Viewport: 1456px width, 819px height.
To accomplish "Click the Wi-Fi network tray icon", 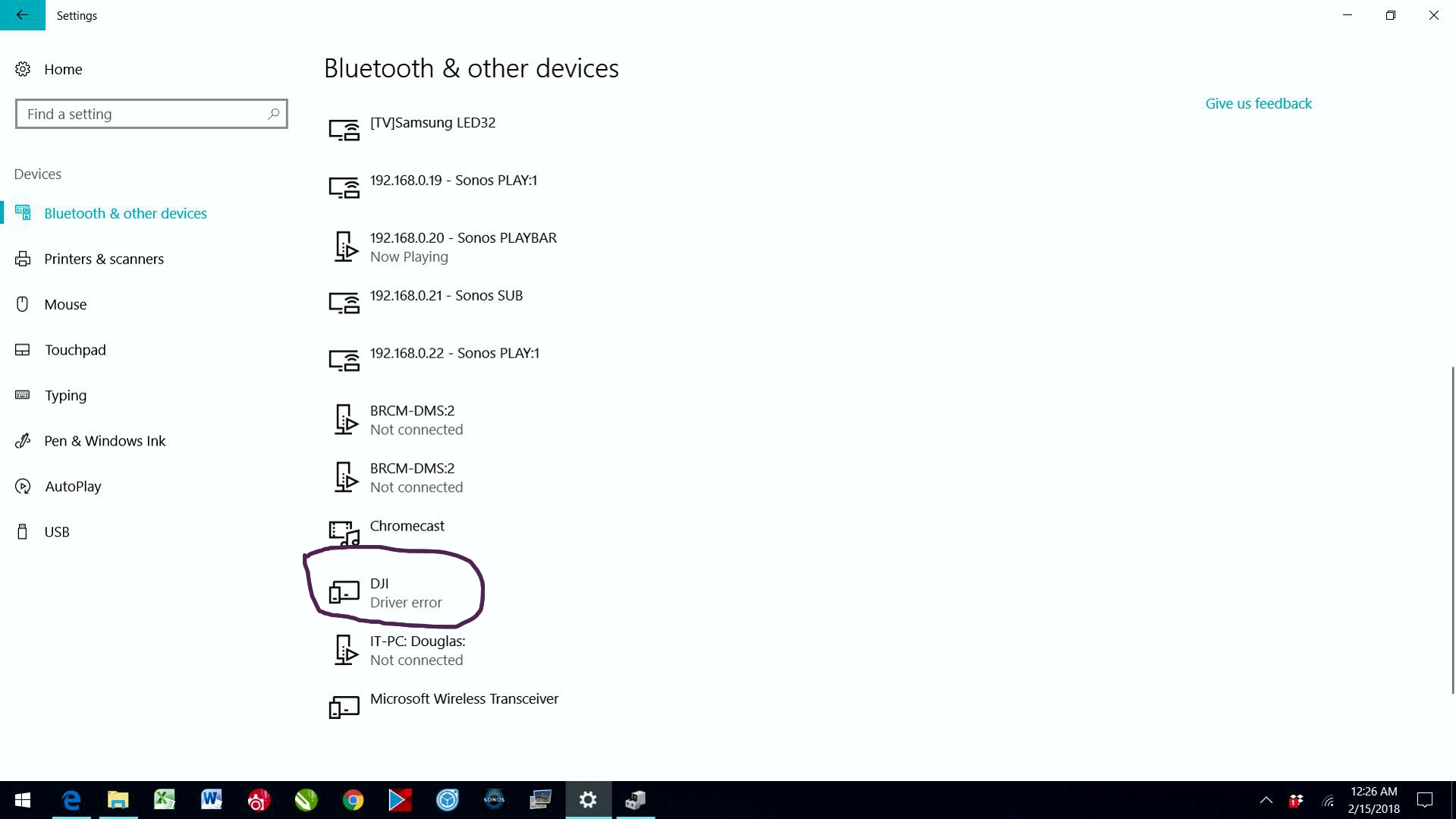I will 1328,801.
